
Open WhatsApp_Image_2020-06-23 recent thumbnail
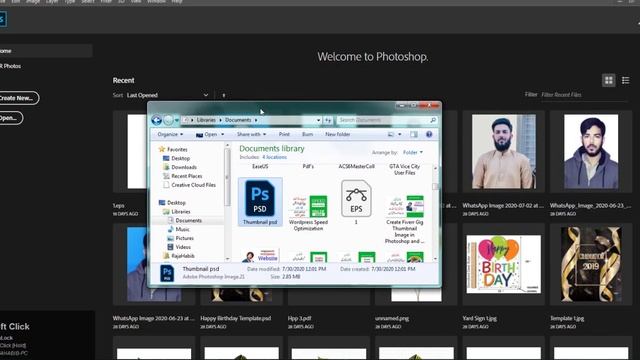click(x=591, y=151)
